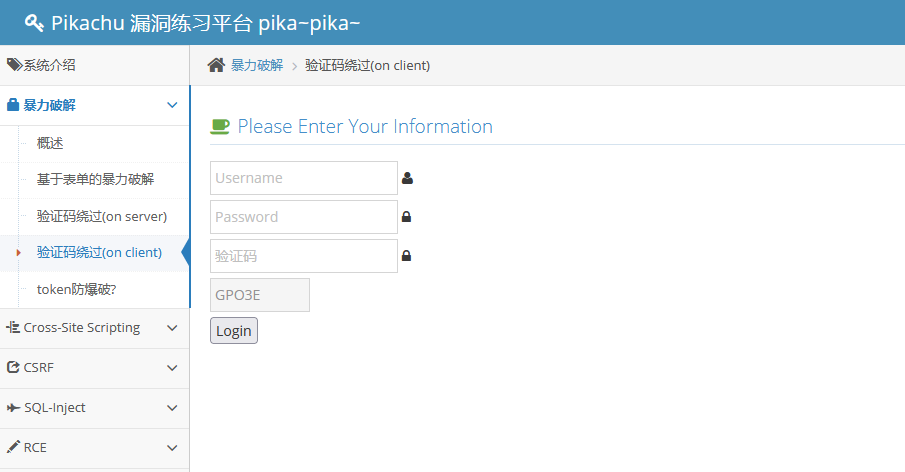Click the pencil icon beside RCE
The width and height of the screenshot is (905, 472).
14,447
